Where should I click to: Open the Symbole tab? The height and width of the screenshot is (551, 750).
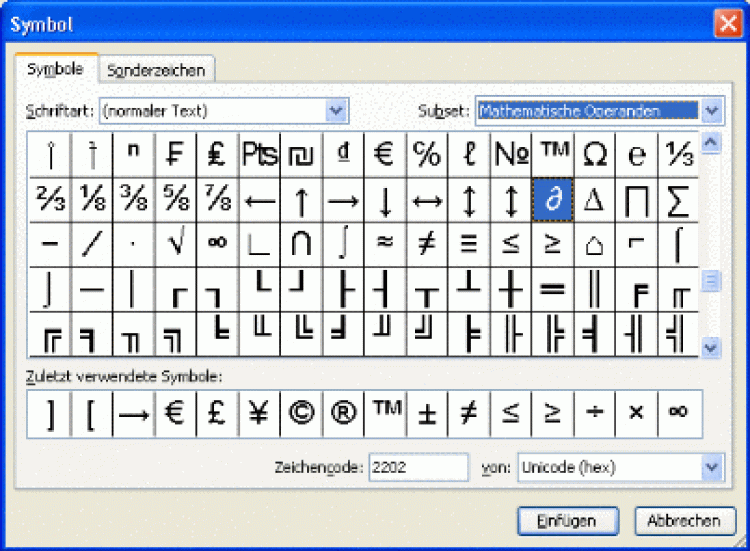coord(55,69)
